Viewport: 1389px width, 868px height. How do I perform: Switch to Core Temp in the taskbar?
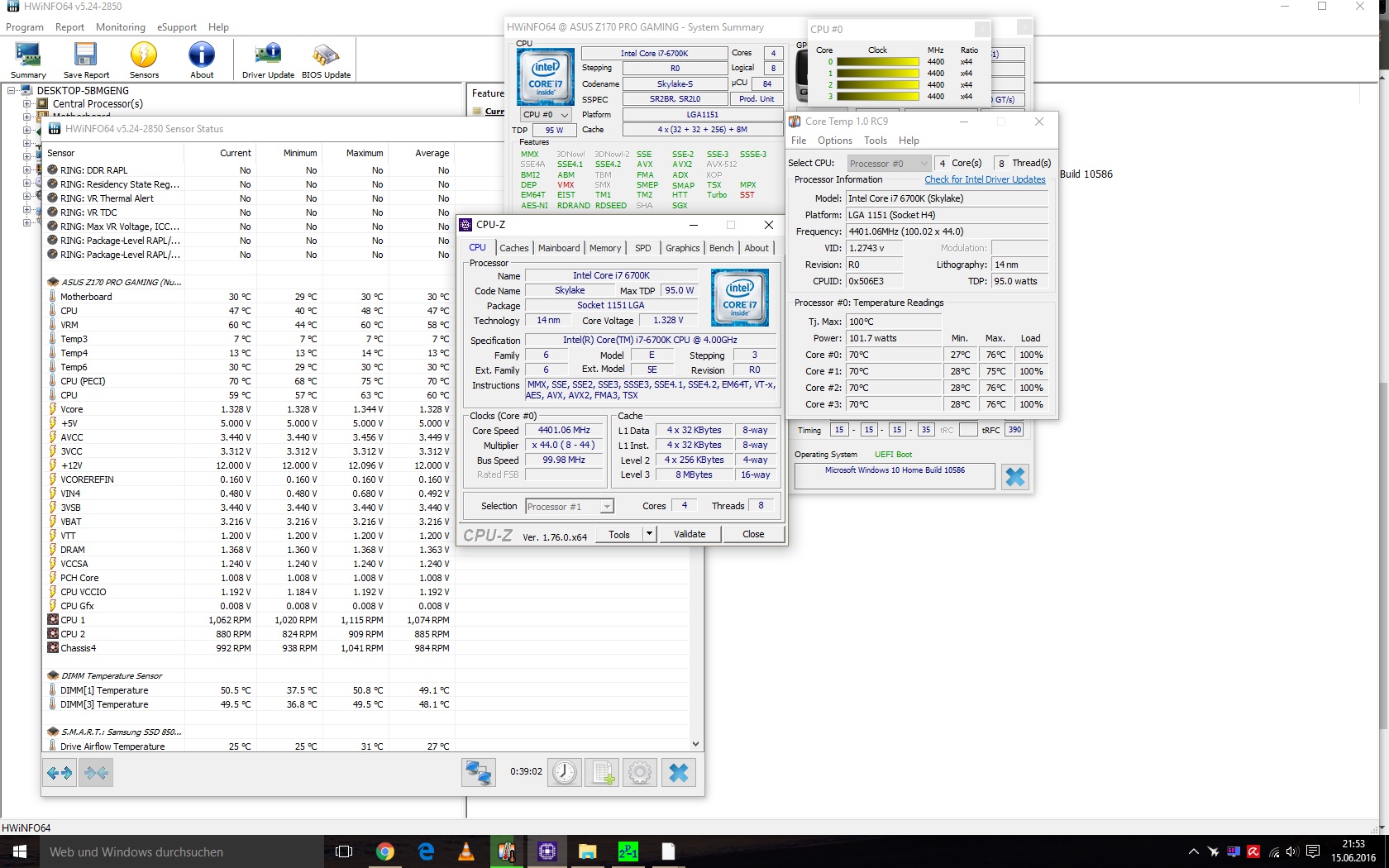(x=507, y=851)
